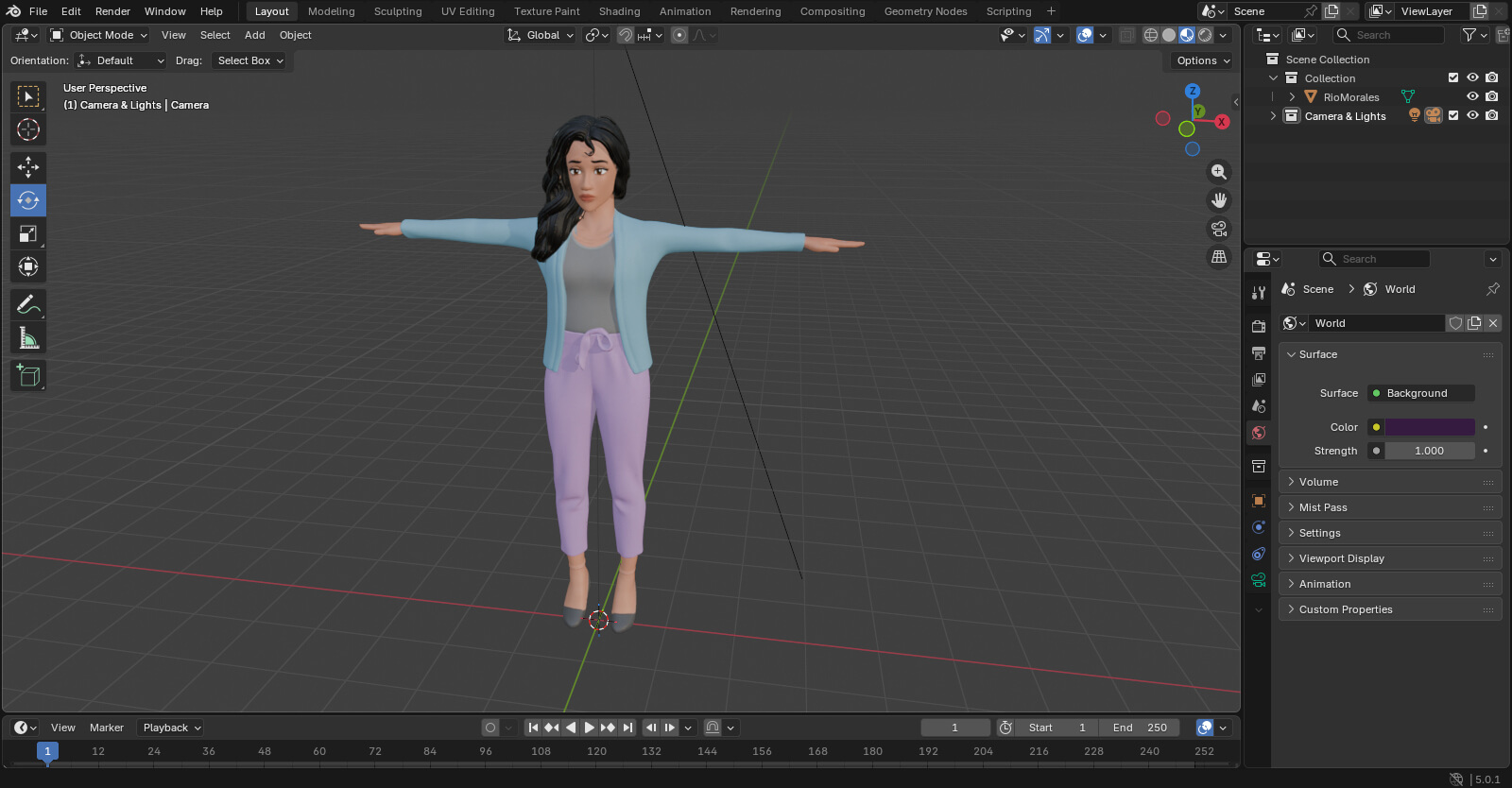Open the Render menu
This screenshot has width=1512, height=788.
(x=112, y=11)
